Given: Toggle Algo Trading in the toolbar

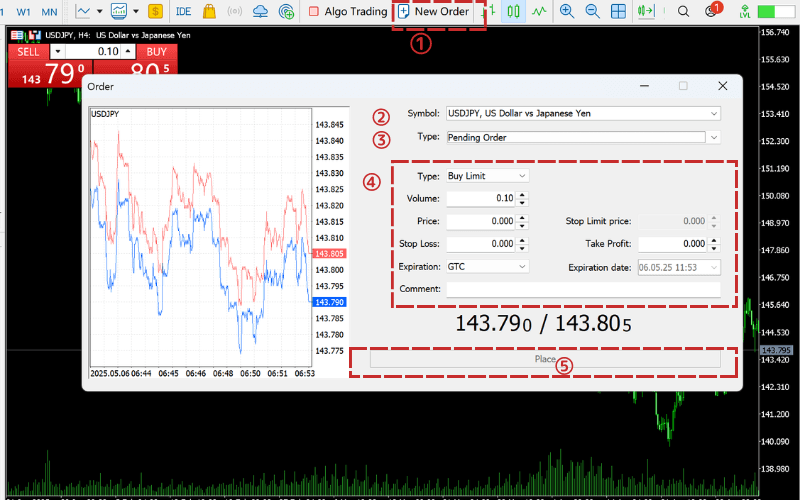Looking at the screenshot, I should (x=347, y=12).
